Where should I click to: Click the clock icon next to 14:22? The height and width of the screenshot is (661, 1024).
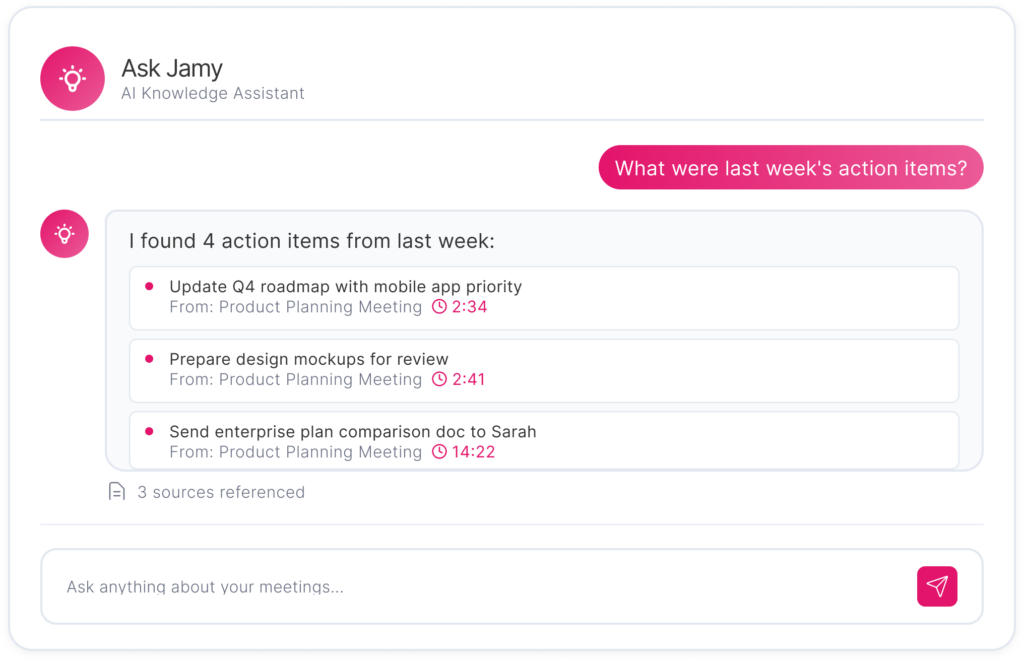pyautogui.click(x=439, y=452)
